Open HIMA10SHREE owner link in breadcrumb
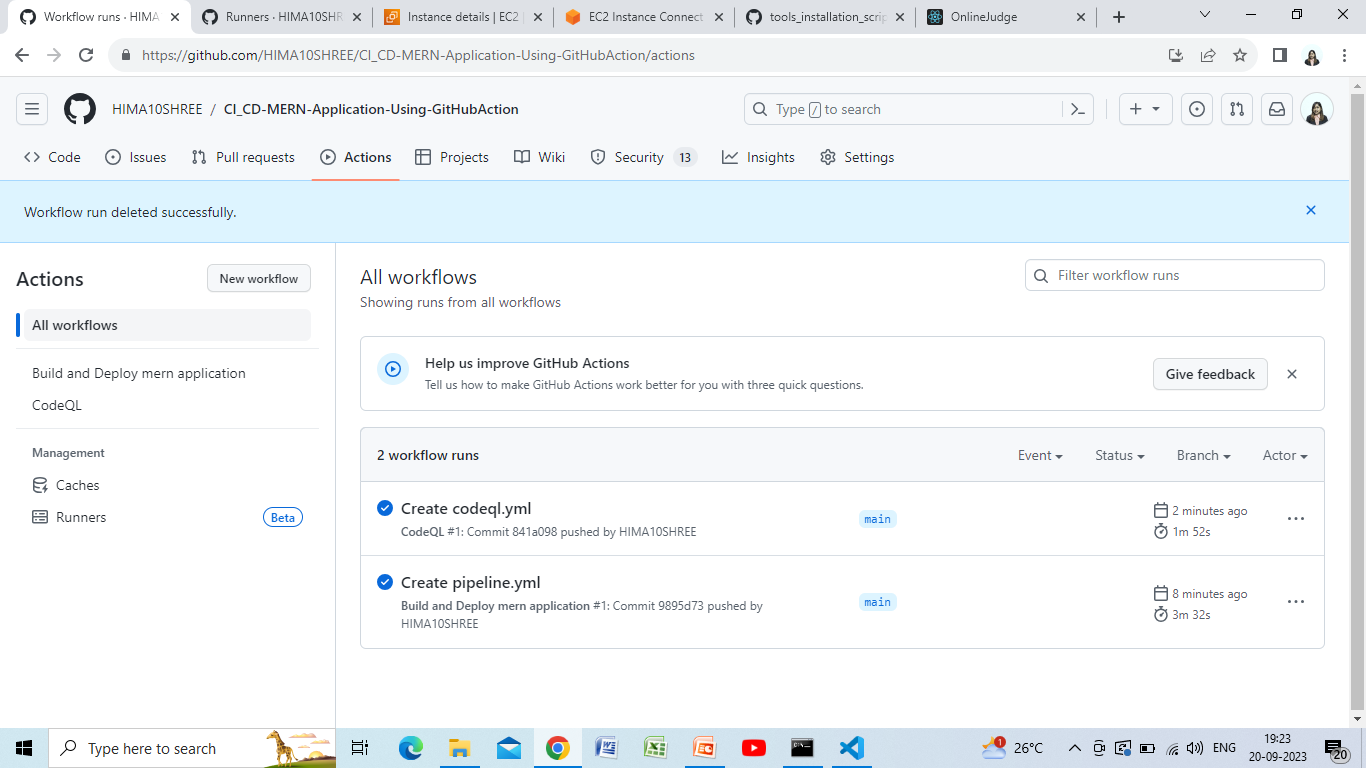The width and height of the screenshot is (1366, 768). pyautogui.click(x=157, y=109)
